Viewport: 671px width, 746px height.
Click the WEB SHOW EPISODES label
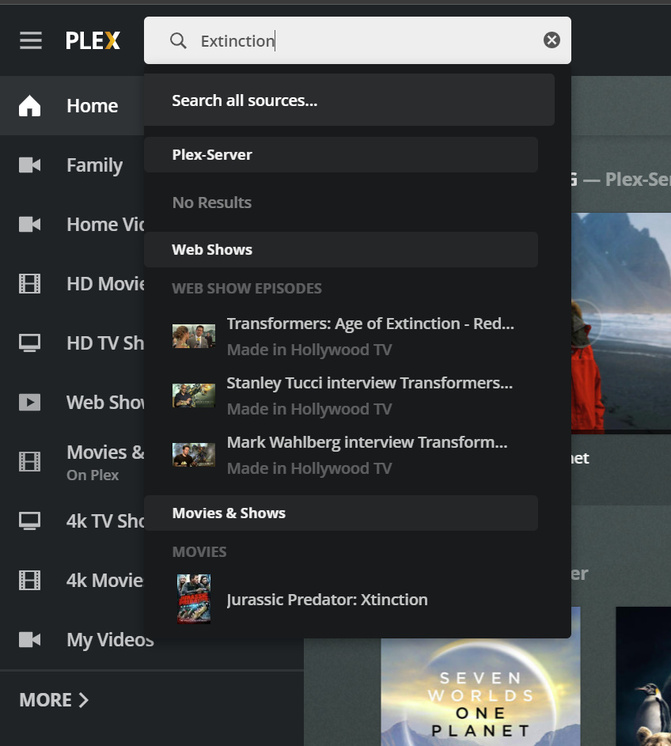click(x=247, y=288)
